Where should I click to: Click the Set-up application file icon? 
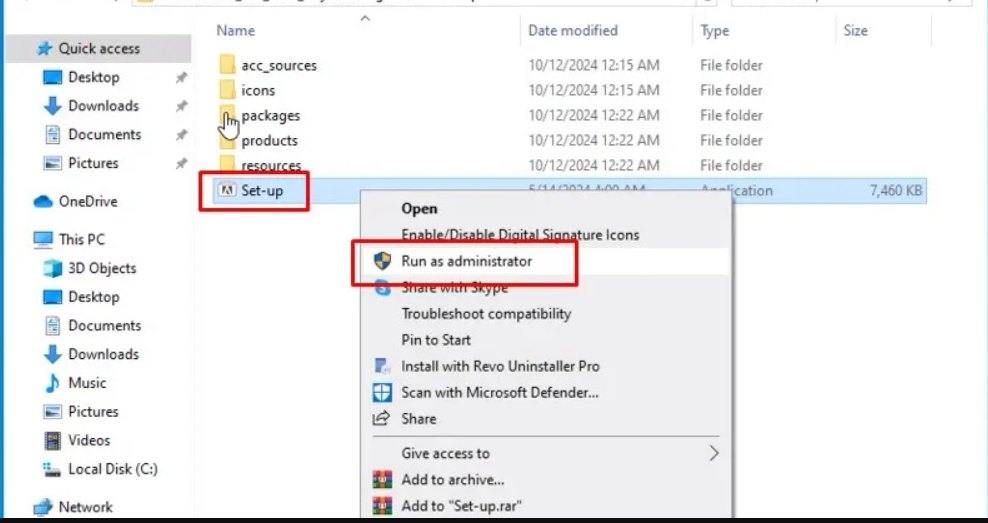[227, 191]
